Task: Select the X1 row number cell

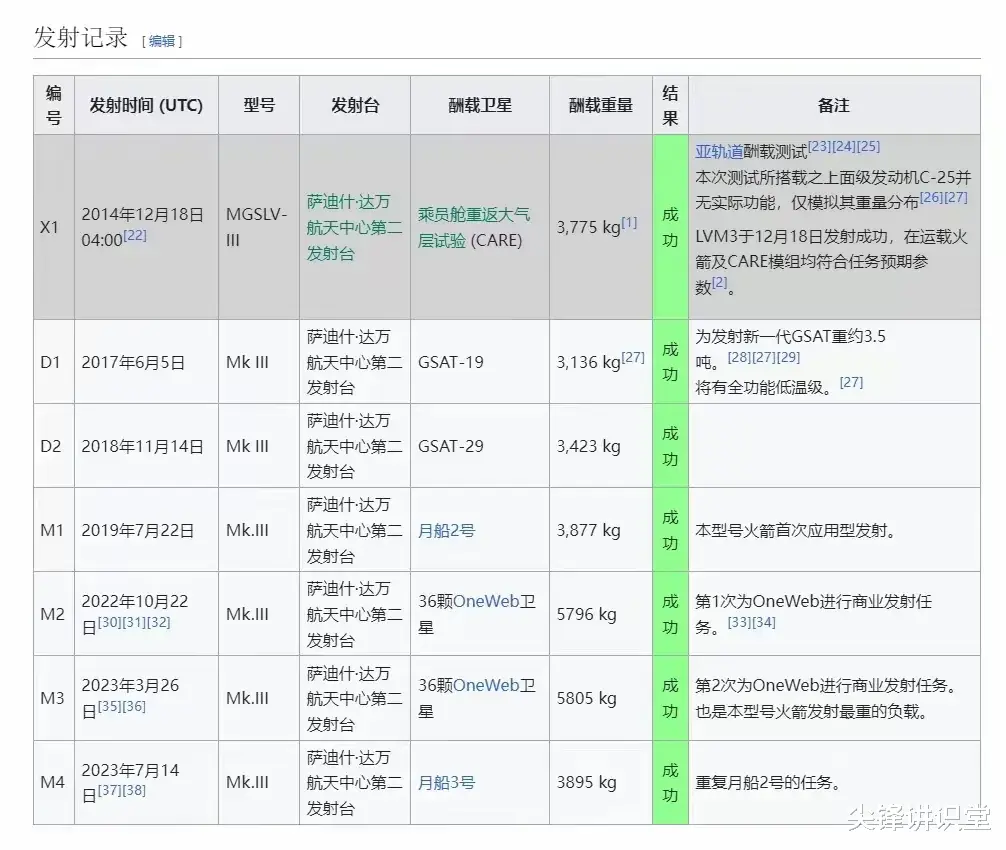Action: [54, 227]
